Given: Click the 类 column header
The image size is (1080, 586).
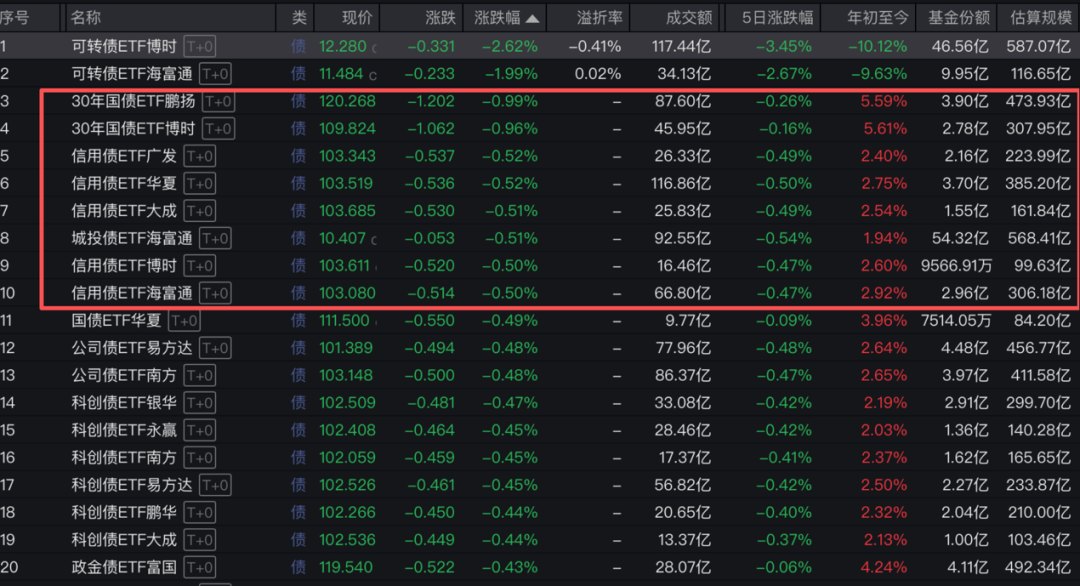Looking at the screenshot, I should [x=299, y=18].
